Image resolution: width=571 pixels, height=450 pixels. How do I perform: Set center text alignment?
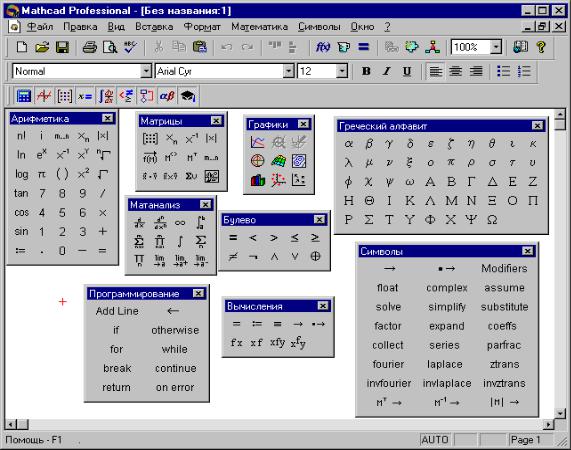coord(456,71)
